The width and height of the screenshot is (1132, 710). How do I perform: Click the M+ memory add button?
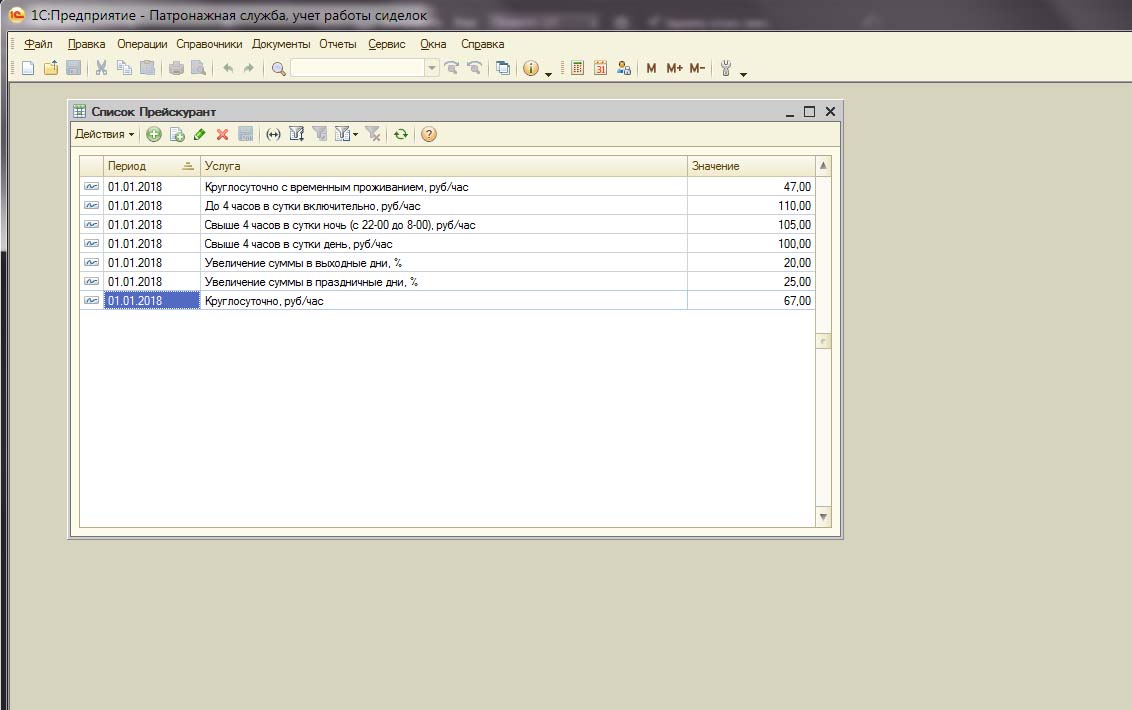click(674, 69)
